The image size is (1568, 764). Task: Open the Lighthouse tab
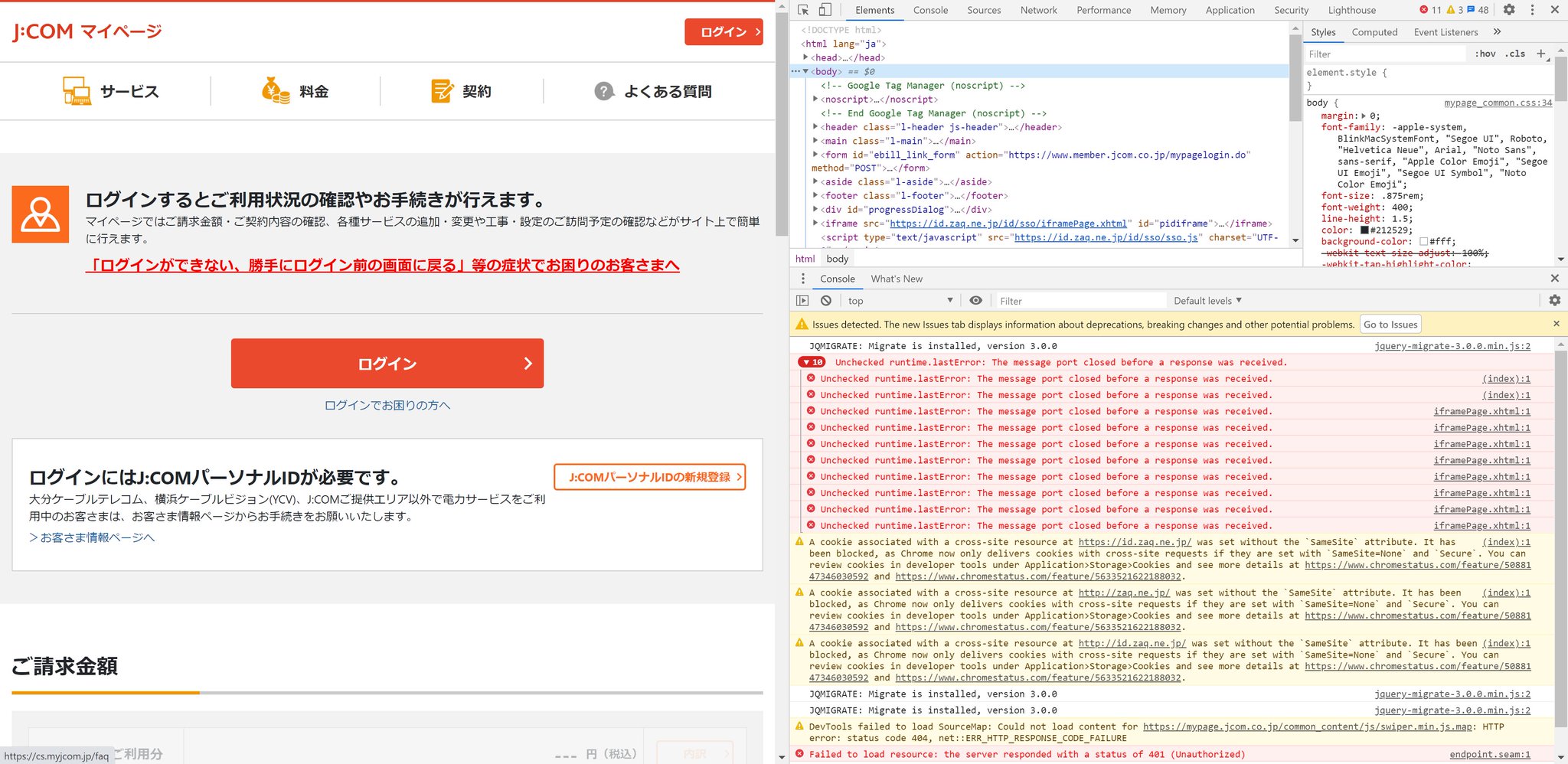point(1351,10)
